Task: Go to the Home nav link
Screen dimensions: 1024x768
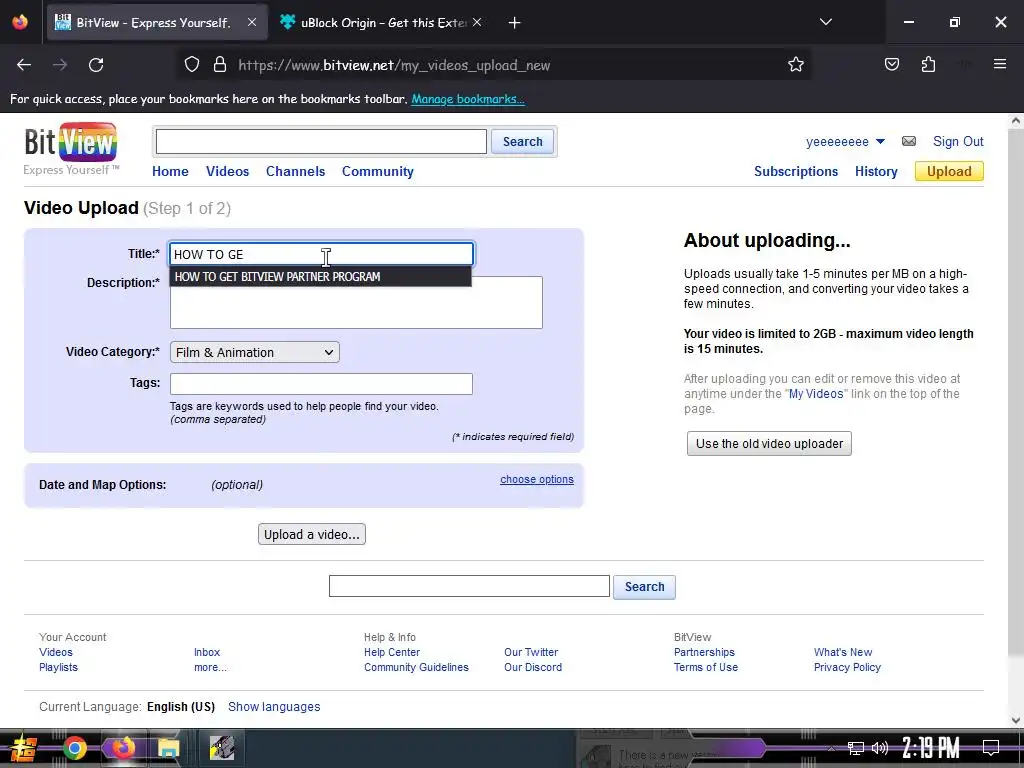Action: coord(170,171)
